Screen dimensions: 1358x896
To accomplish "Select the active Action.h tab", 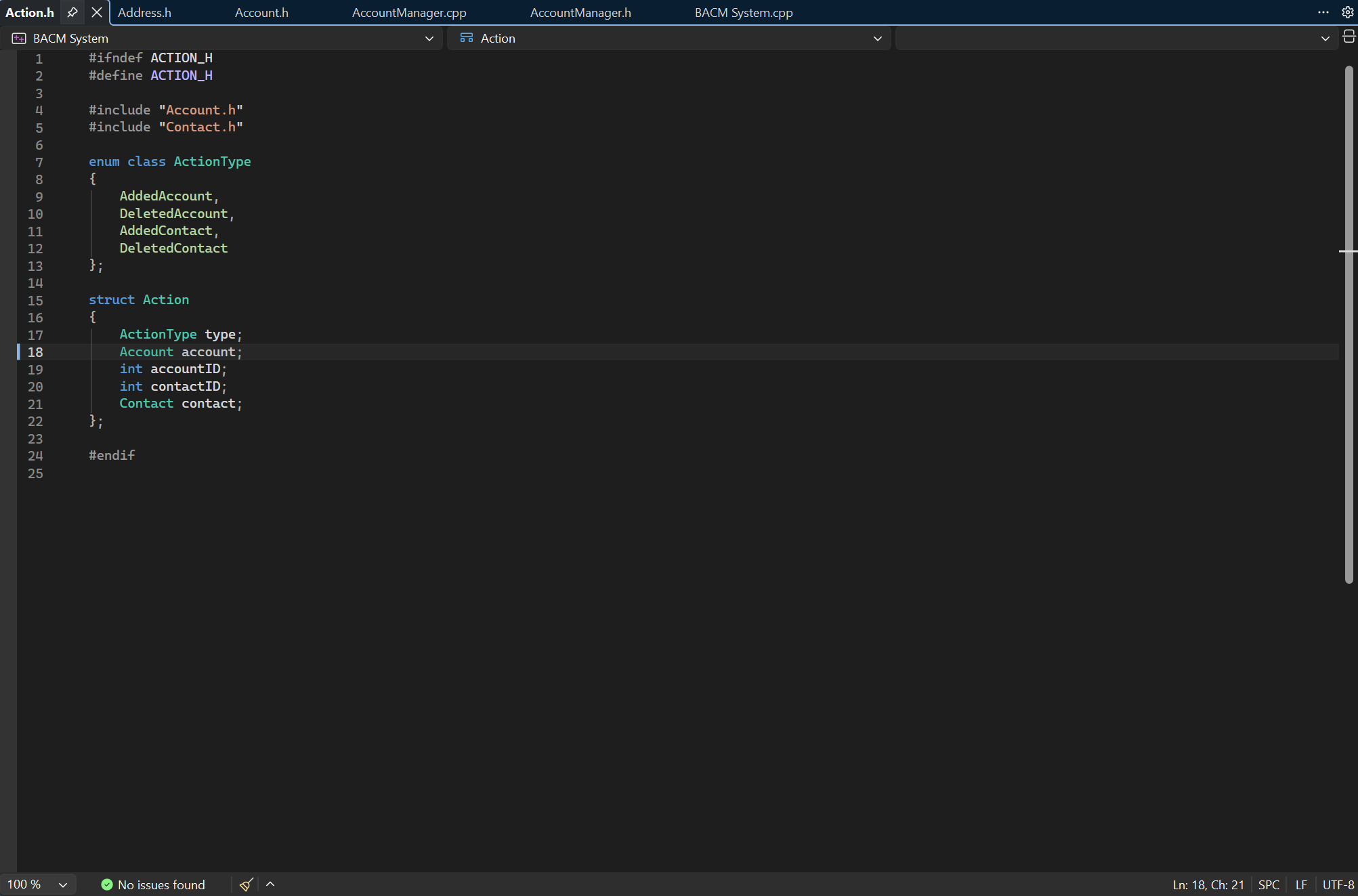I will point(30,12).
